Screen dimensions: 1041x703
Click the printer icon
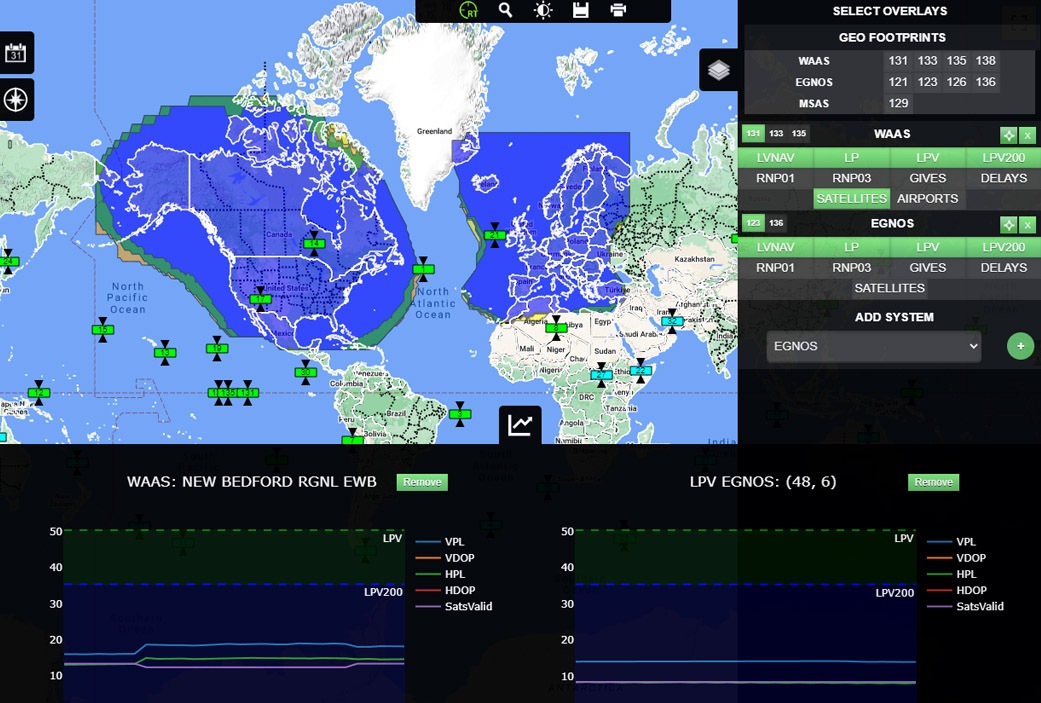click(x=618, y=10)
